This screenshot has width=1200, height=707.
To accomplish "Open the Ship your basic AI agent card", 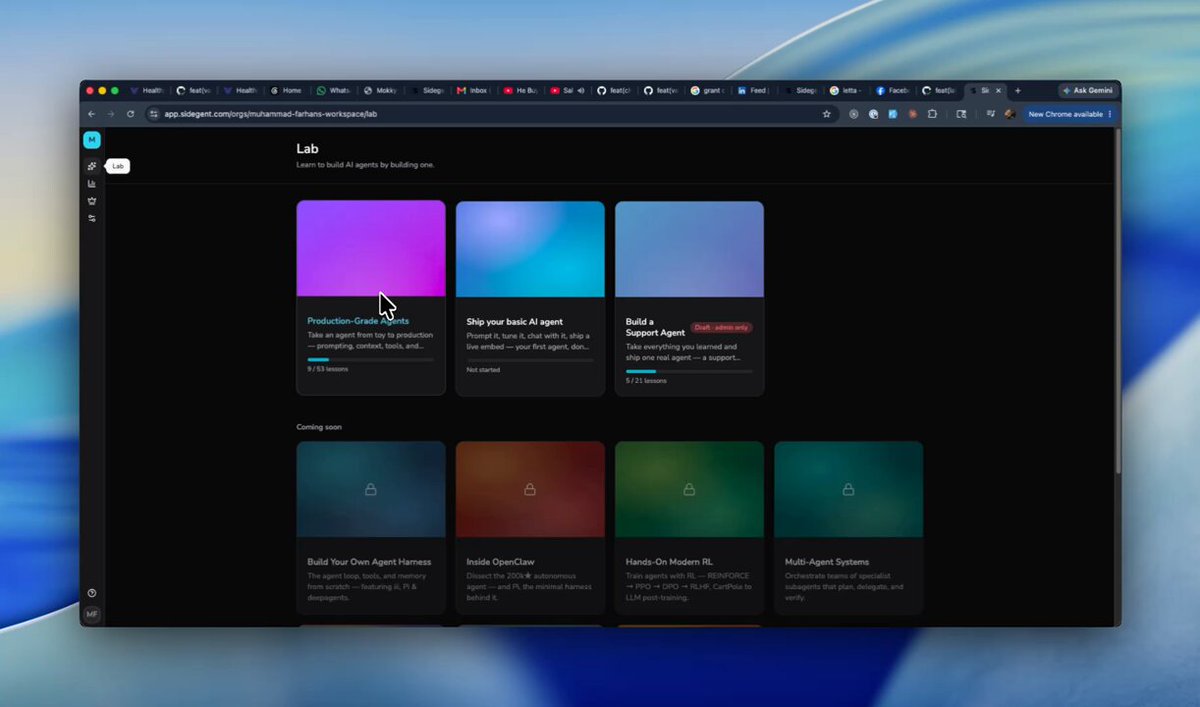I will coord(530,298).
